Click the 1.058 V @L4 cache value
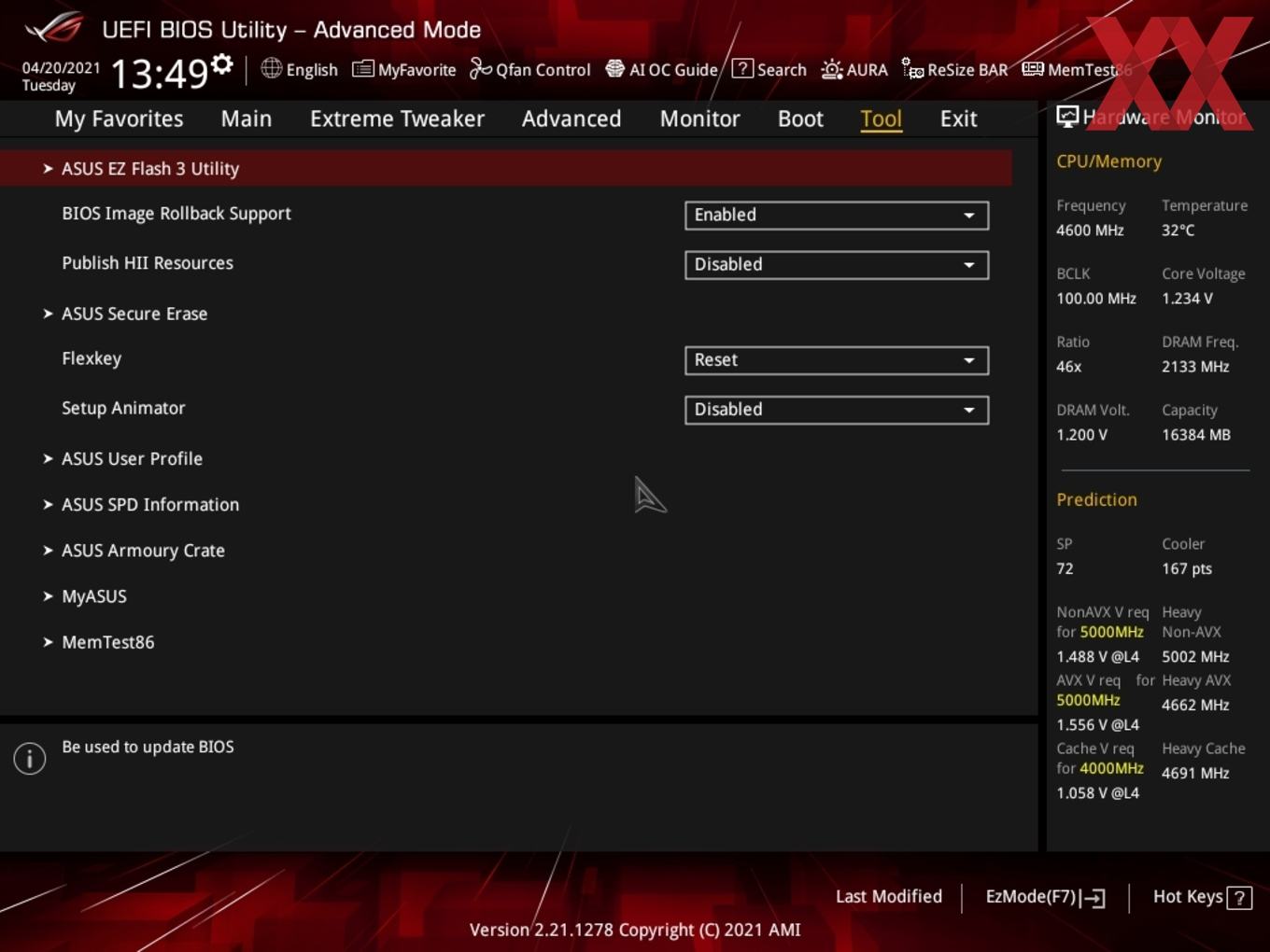Viewport: 1270px width, 952px height. click(x=1097, y=792)
